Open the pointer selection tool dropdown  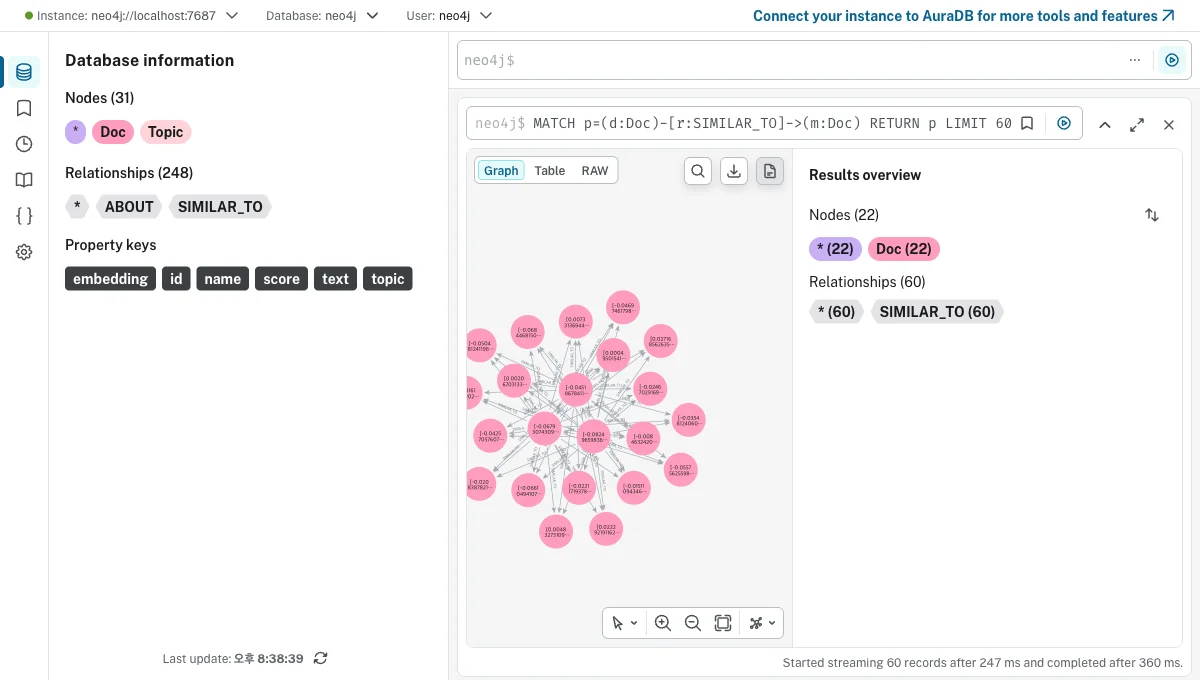coord(624,623)
